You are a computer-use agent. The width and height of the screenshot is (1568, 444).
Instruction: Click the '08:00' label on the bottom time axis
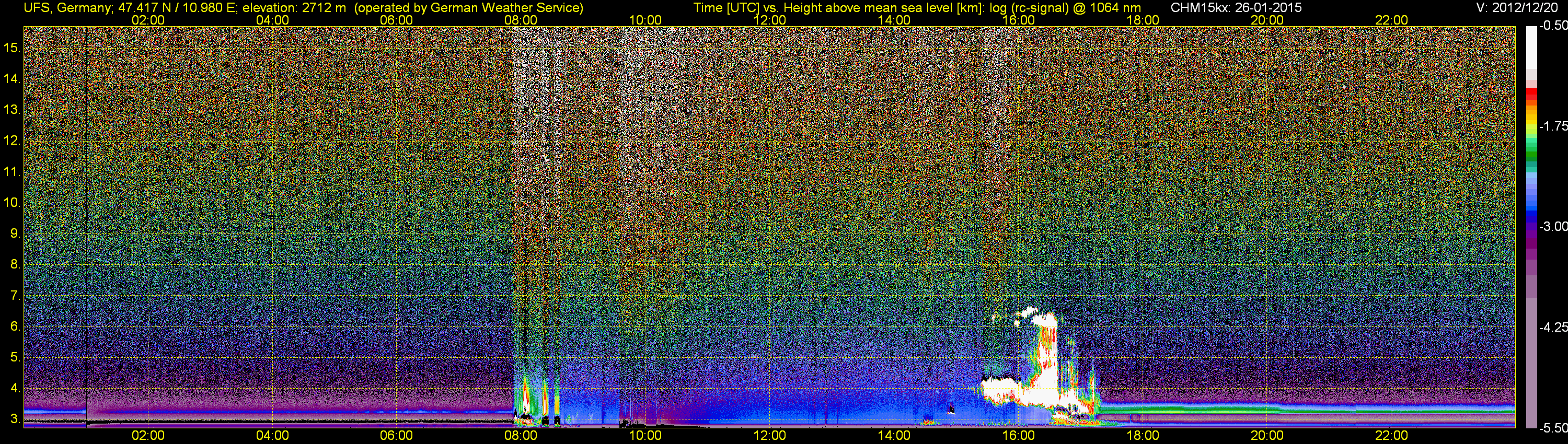pos(521,436)
